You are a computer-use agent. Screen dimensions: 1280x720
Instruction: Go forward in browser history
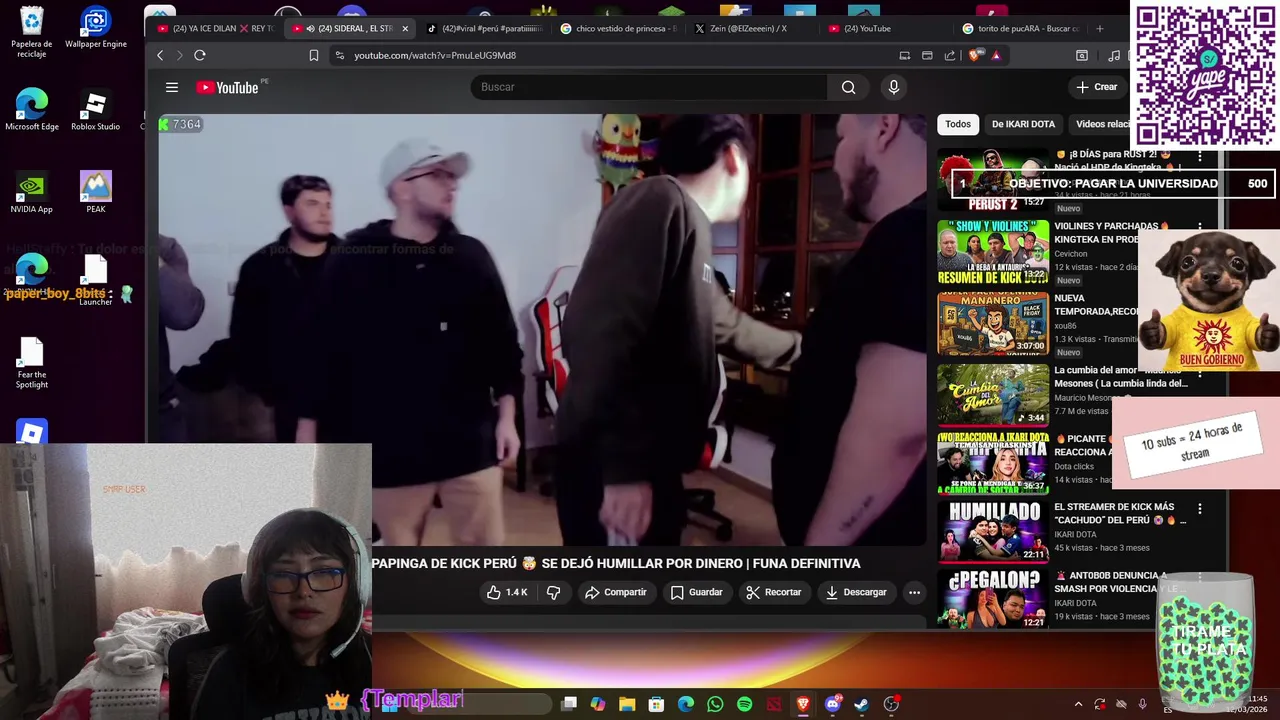[x=180, y=55]
